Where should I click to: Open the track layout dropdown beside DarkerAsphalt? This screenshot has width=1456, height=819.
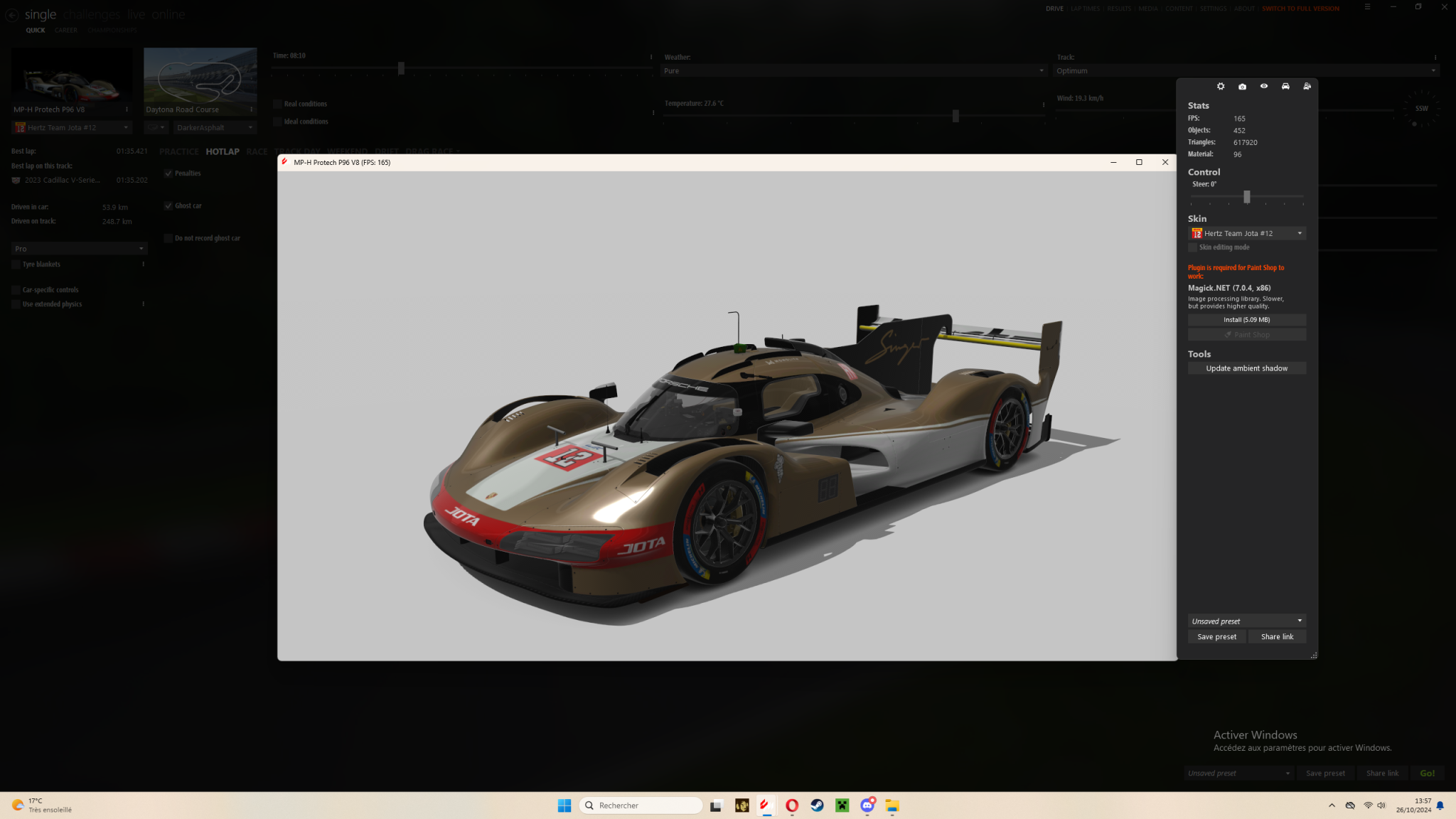[156, 128]
